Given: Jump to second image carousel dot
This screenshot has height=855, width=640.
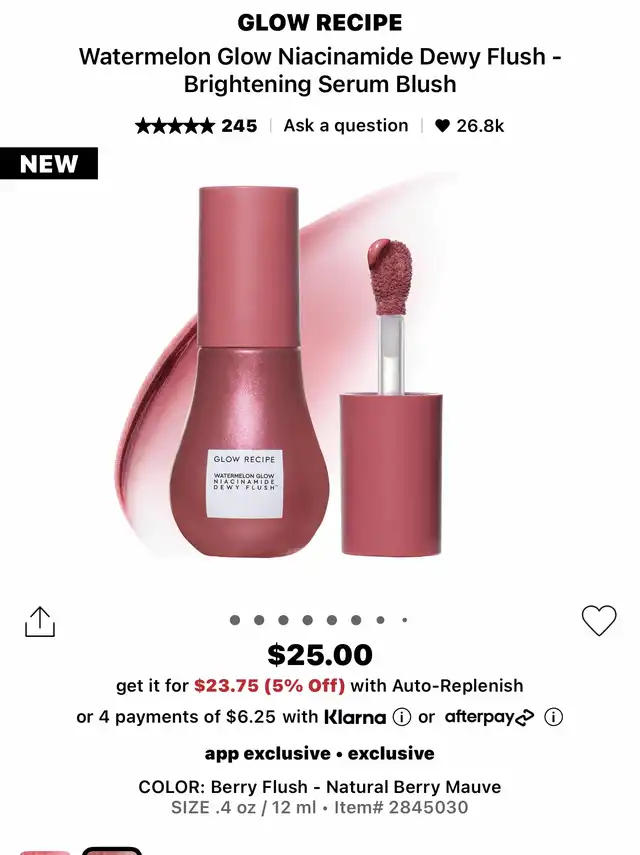Looking at the screenshot, I should (259, 620).
